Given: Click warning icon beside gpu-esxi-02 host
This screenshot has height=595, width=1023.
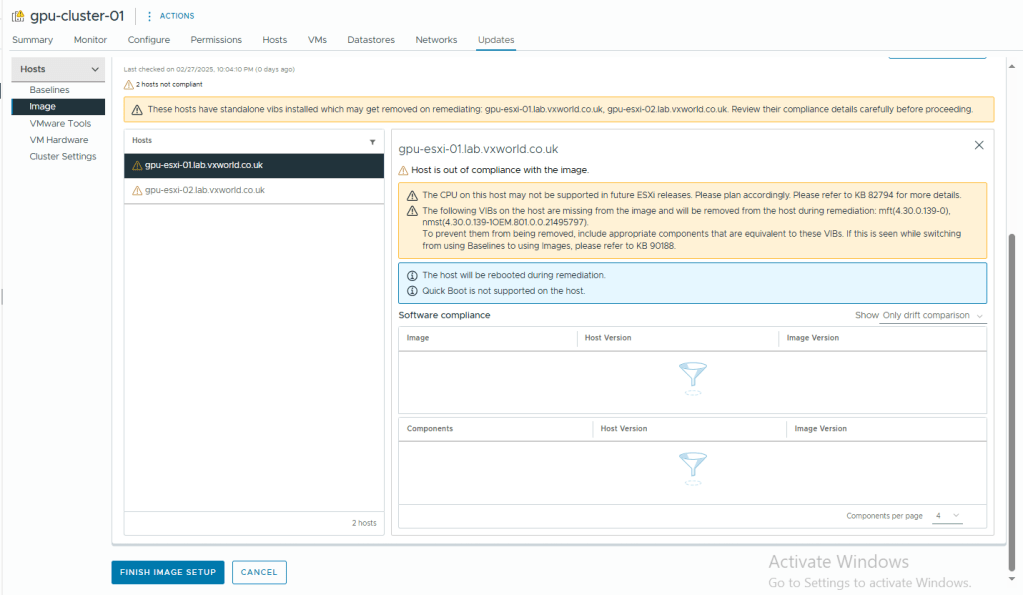Looking at the screenshot, I should (137, 190).
